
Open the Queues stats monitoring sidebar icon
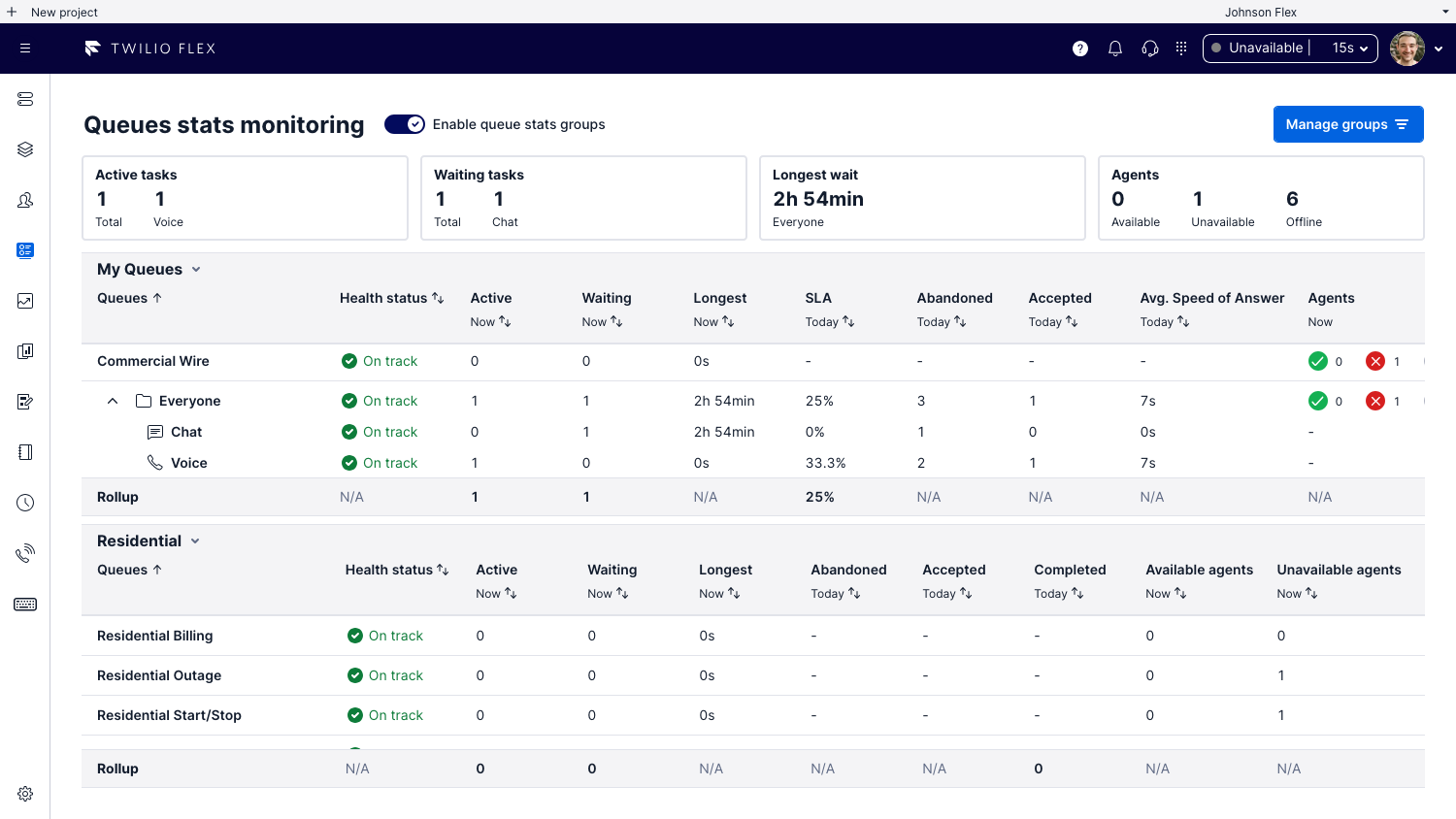pyautogui.click(x=25, y=250)
